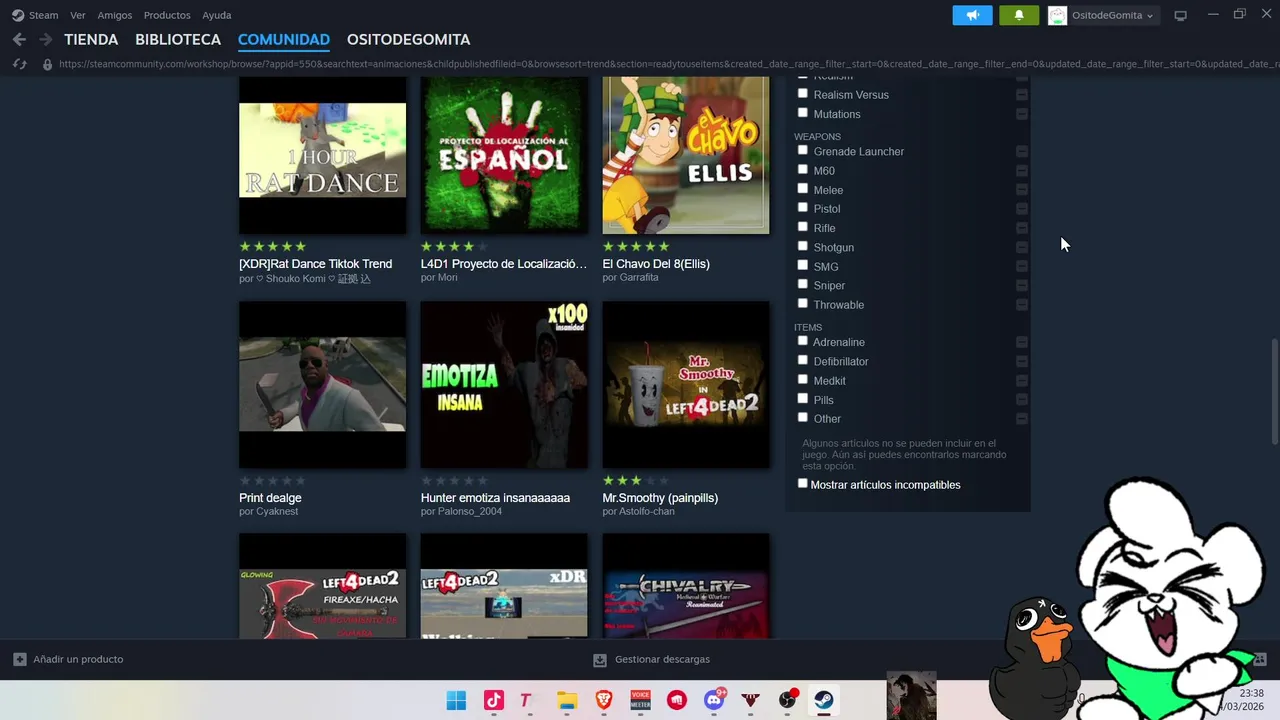Click the Chivalry melee mod thumbnail
This screenshot has height=720, width=1280.
(686, 586)
